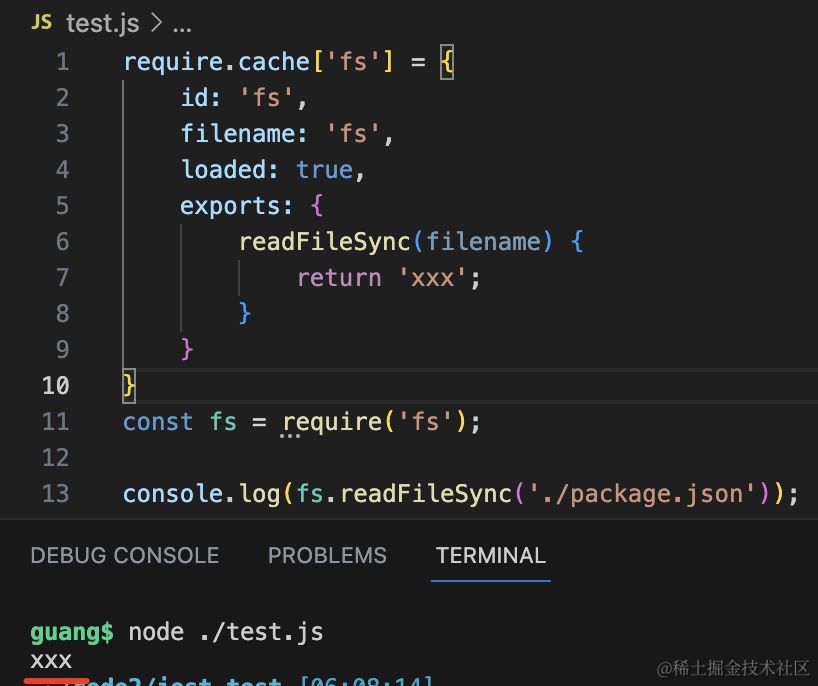Image resolution: width=818 pixels, height=686 pixels.
Task: Click the highlighted line number 10
Action: 56,386
